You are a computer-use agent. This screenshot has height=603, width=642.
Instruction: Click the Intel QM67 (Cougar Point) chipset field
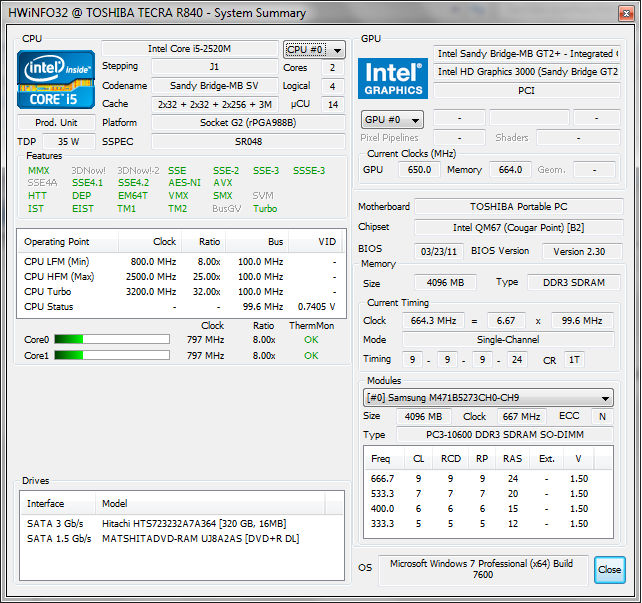tap(519, 228)
